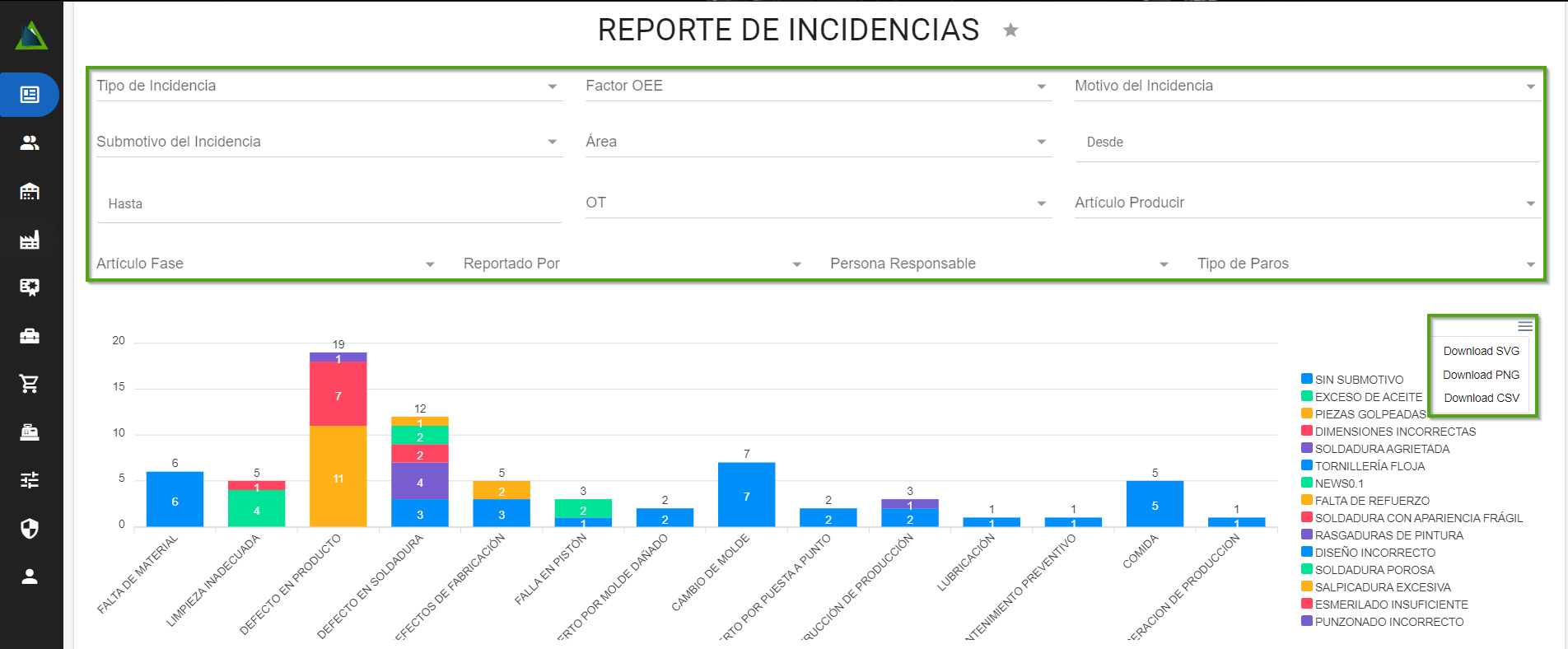Click the shield security icon in sidebar
1568x649 pixels.
point(30,528)
